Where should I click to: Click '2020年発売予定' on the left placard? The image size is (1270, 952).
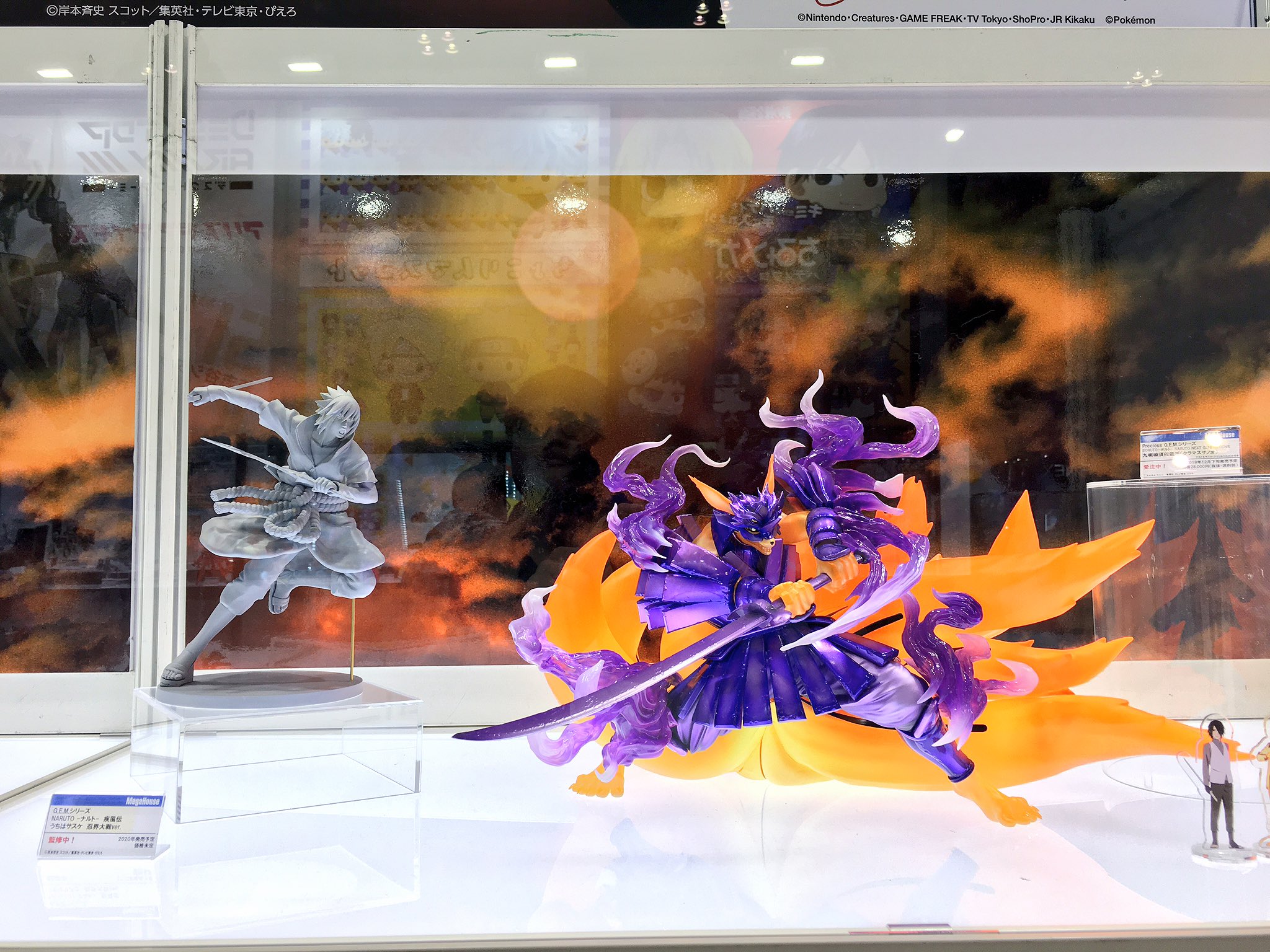pyautogui.click(x=136, y=839)
